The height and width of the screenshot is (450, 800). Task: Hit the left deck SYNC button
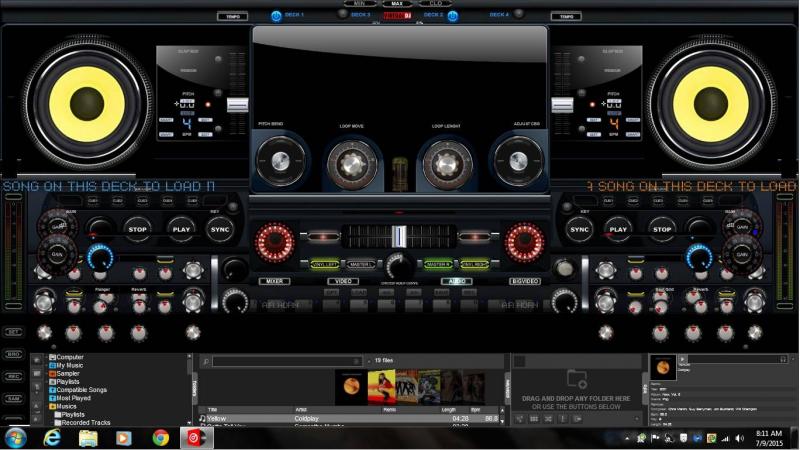[220, 229]
